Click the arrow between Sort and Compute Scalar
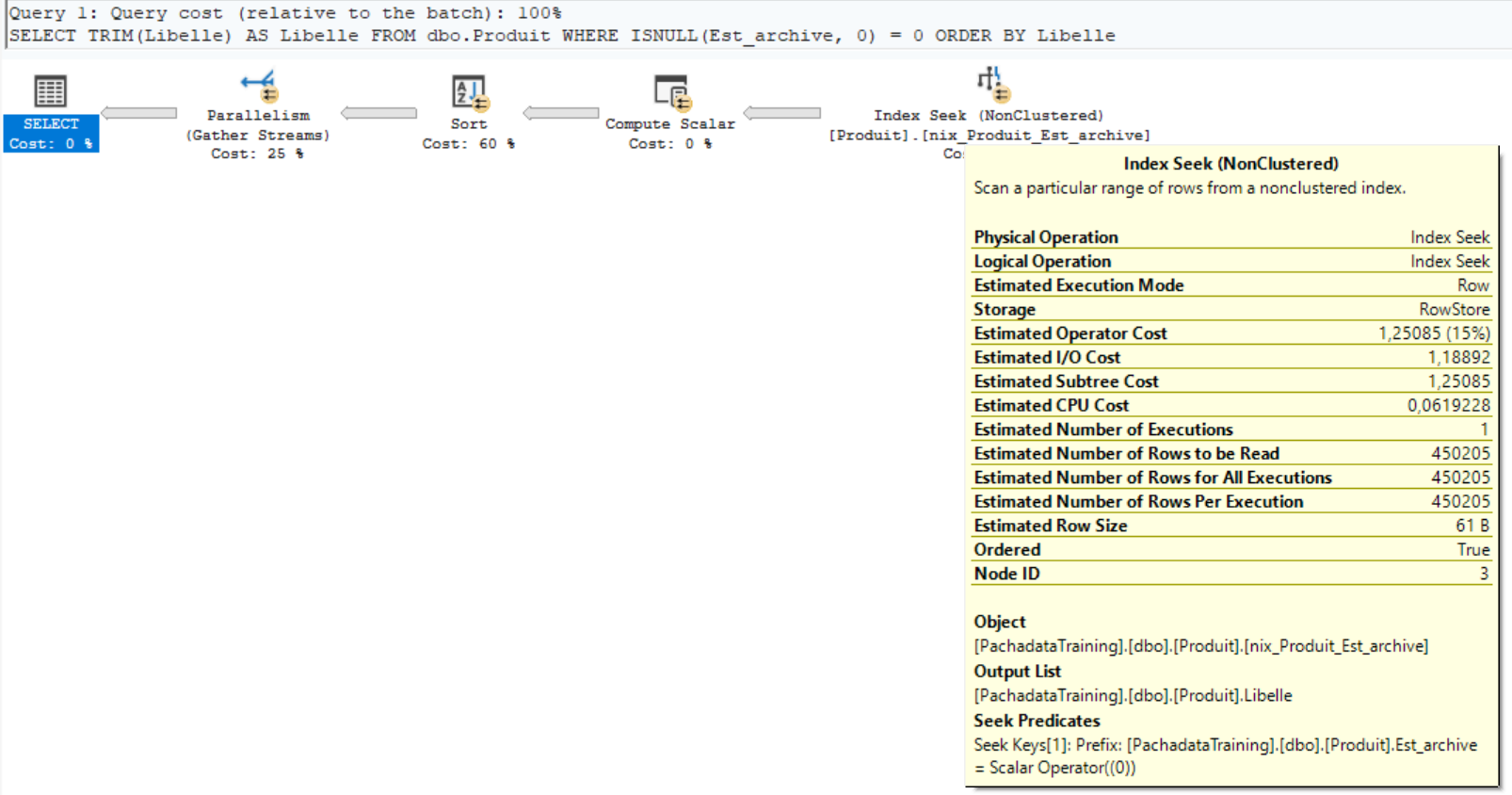Viewport: 1512px width, 795px height. (561, 113)
